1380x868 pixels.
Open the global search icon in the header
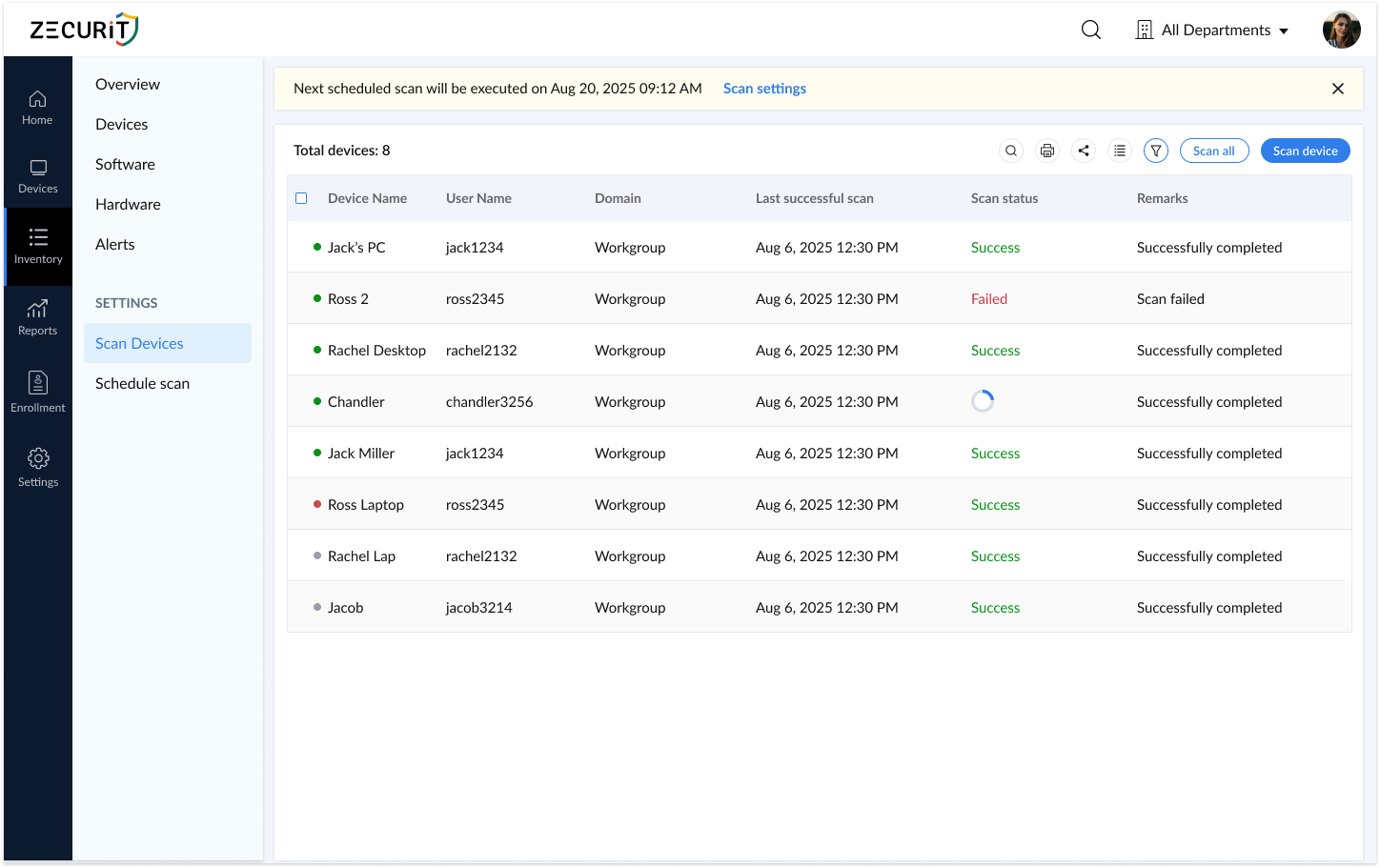coord(1090,30)
